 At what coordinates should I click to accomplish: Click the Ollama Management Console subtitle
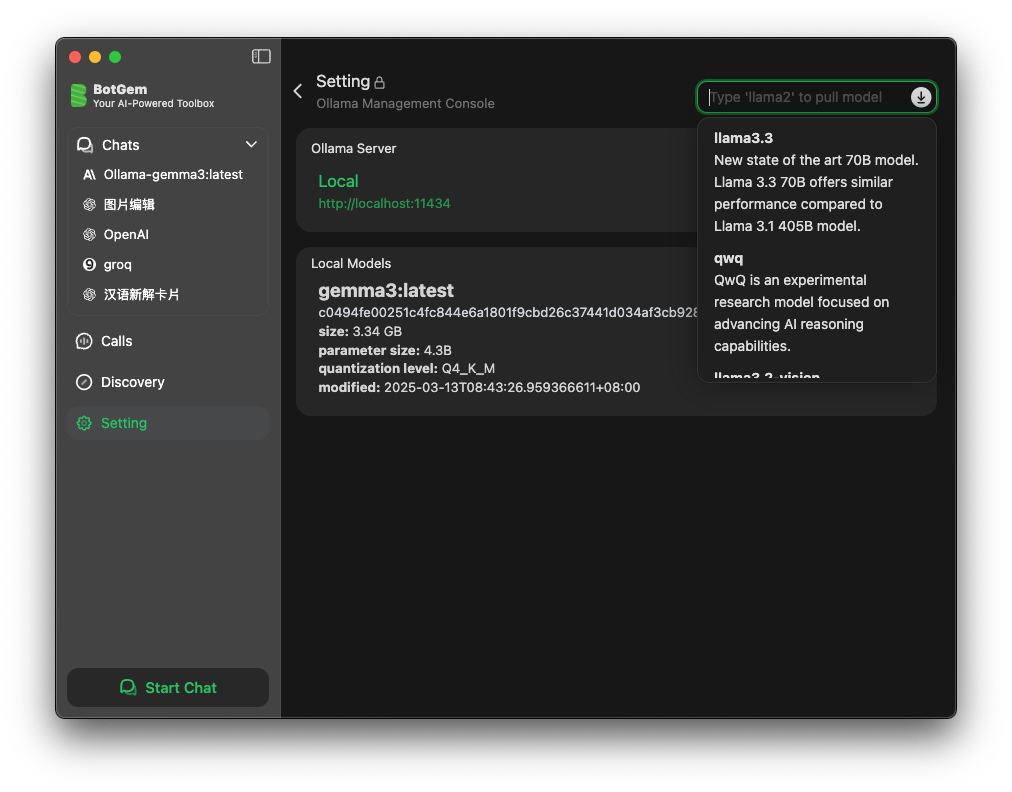click(x=405, y=103)
